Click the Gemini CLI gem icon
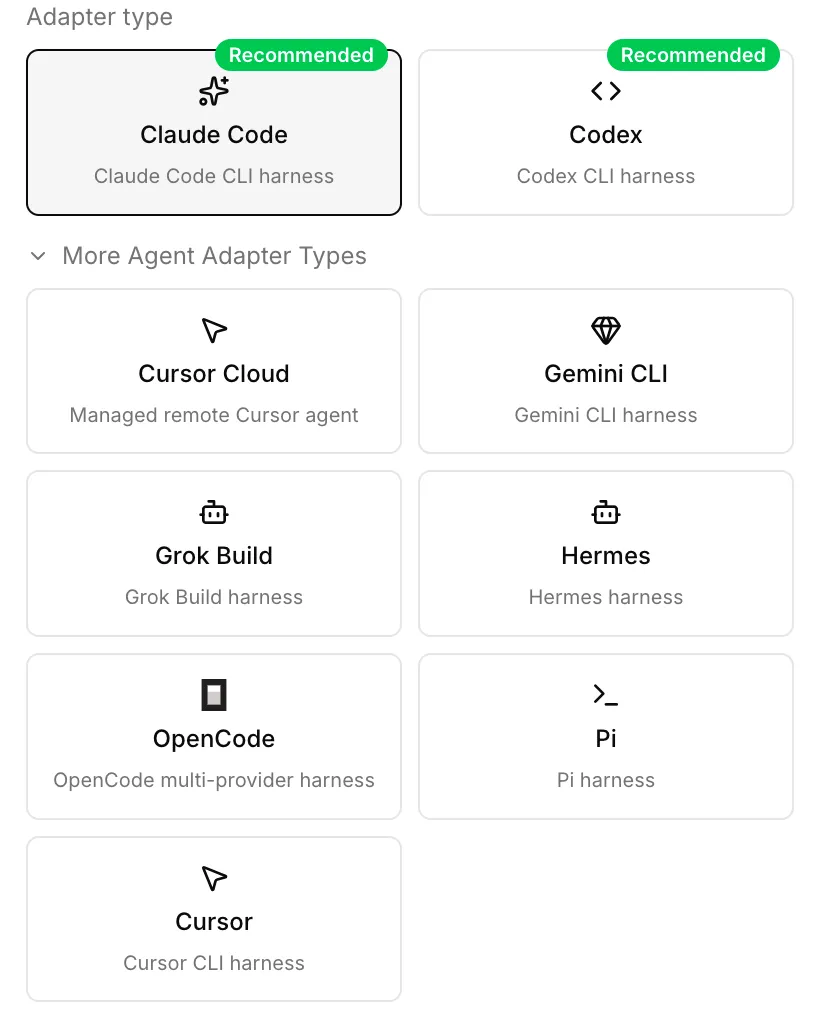This screenshot has height=1014, width=834. 606,330
